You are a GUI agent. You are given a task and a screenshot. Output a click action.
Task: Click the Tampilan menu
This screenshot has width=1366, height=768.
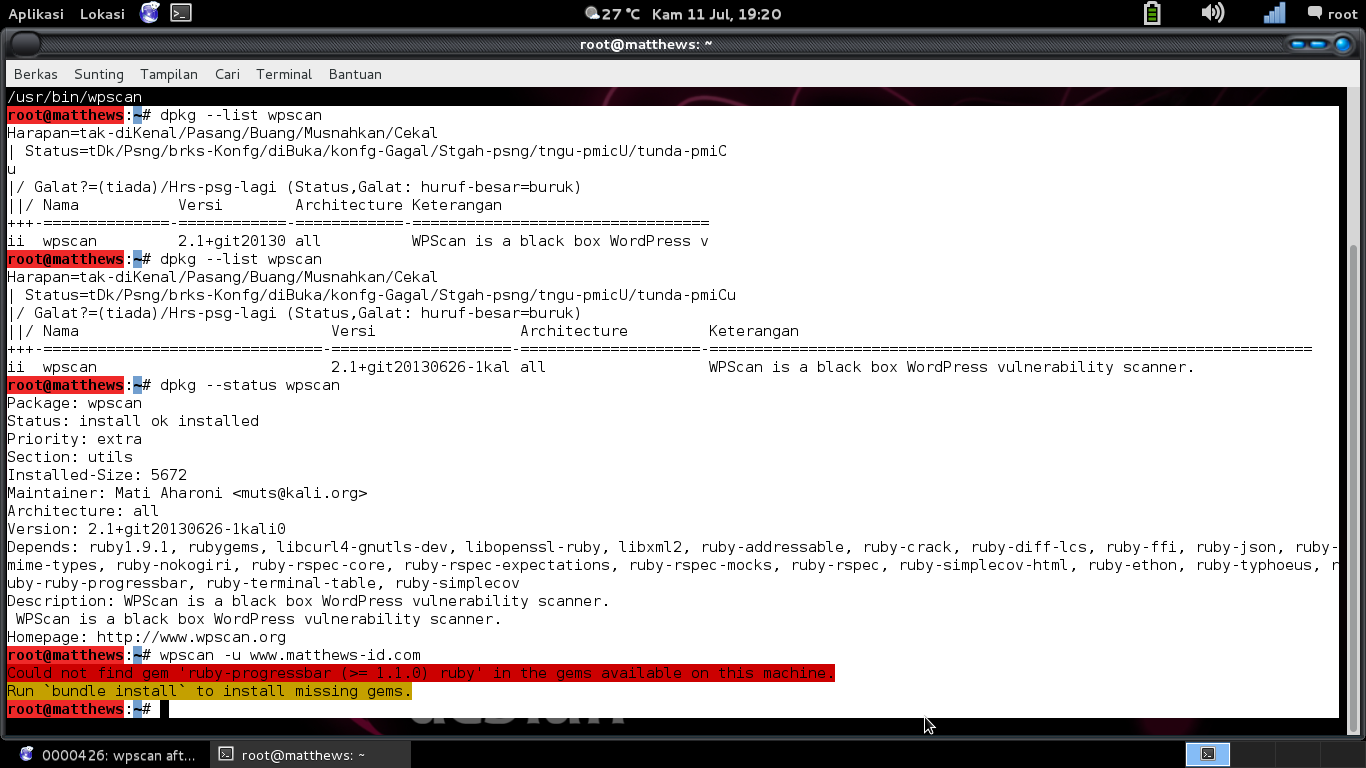click(x=169, y=74)
